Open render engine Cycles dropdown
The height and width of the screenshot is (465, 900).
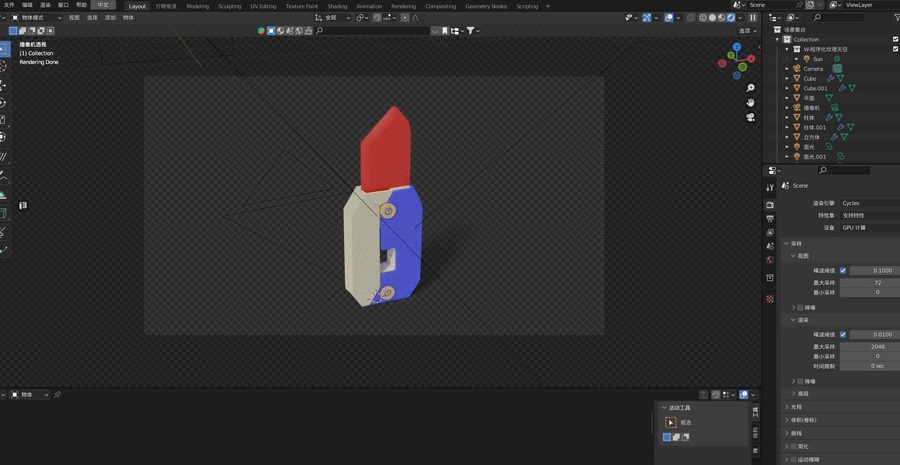870,203
